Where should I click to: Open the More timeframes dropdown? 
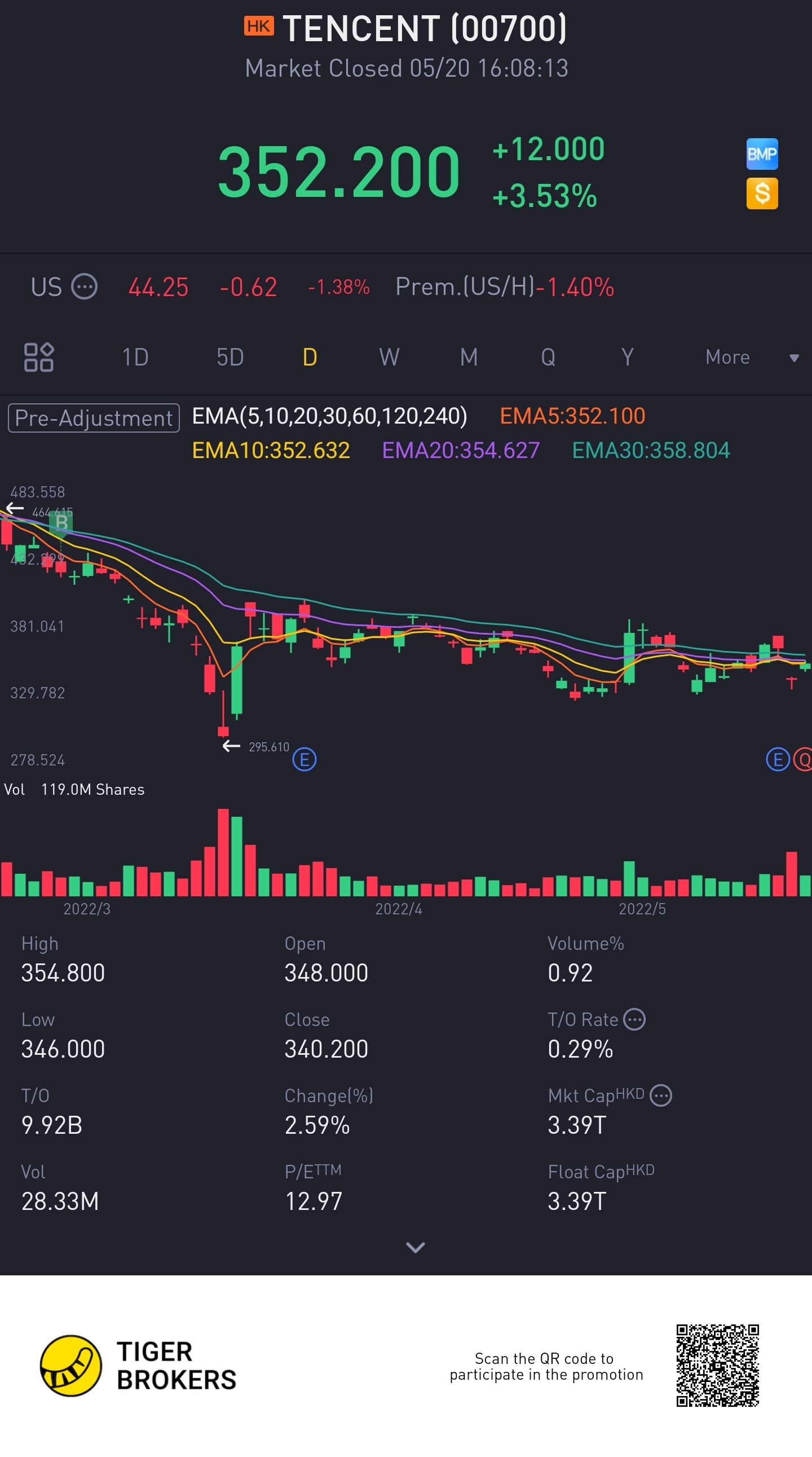pyautogui.click(x=752, y=357)
